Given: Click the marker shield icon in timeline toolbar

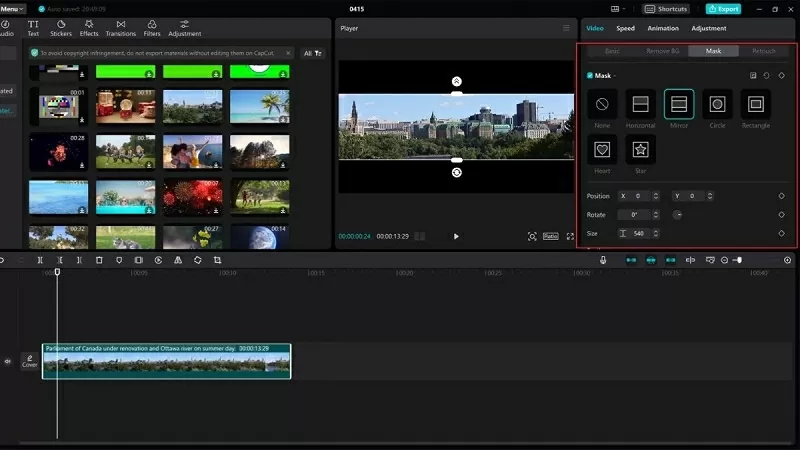Looking at the screenshot, I should [x=119, y=260].
